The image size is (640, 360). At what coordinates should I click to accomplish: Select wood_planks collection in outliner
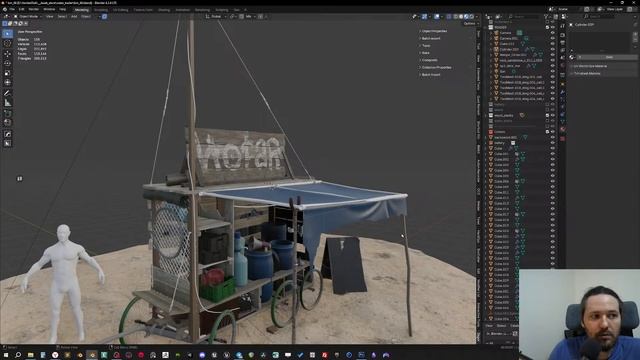point(503,116)
